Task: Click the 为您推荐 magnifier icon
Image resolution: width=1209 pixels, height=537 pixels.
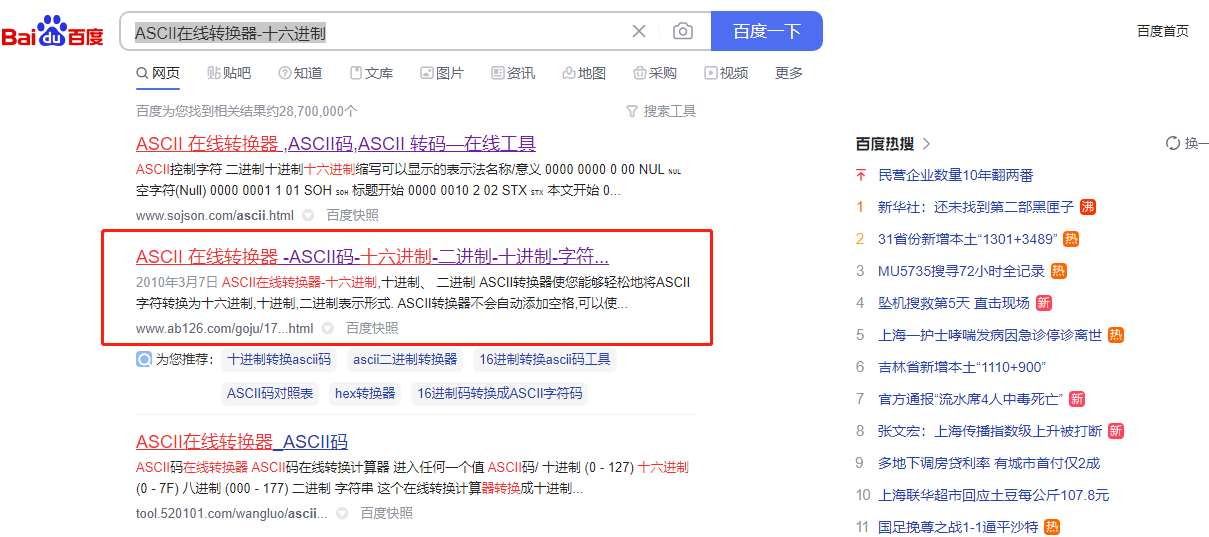Action: coord(144,359)
